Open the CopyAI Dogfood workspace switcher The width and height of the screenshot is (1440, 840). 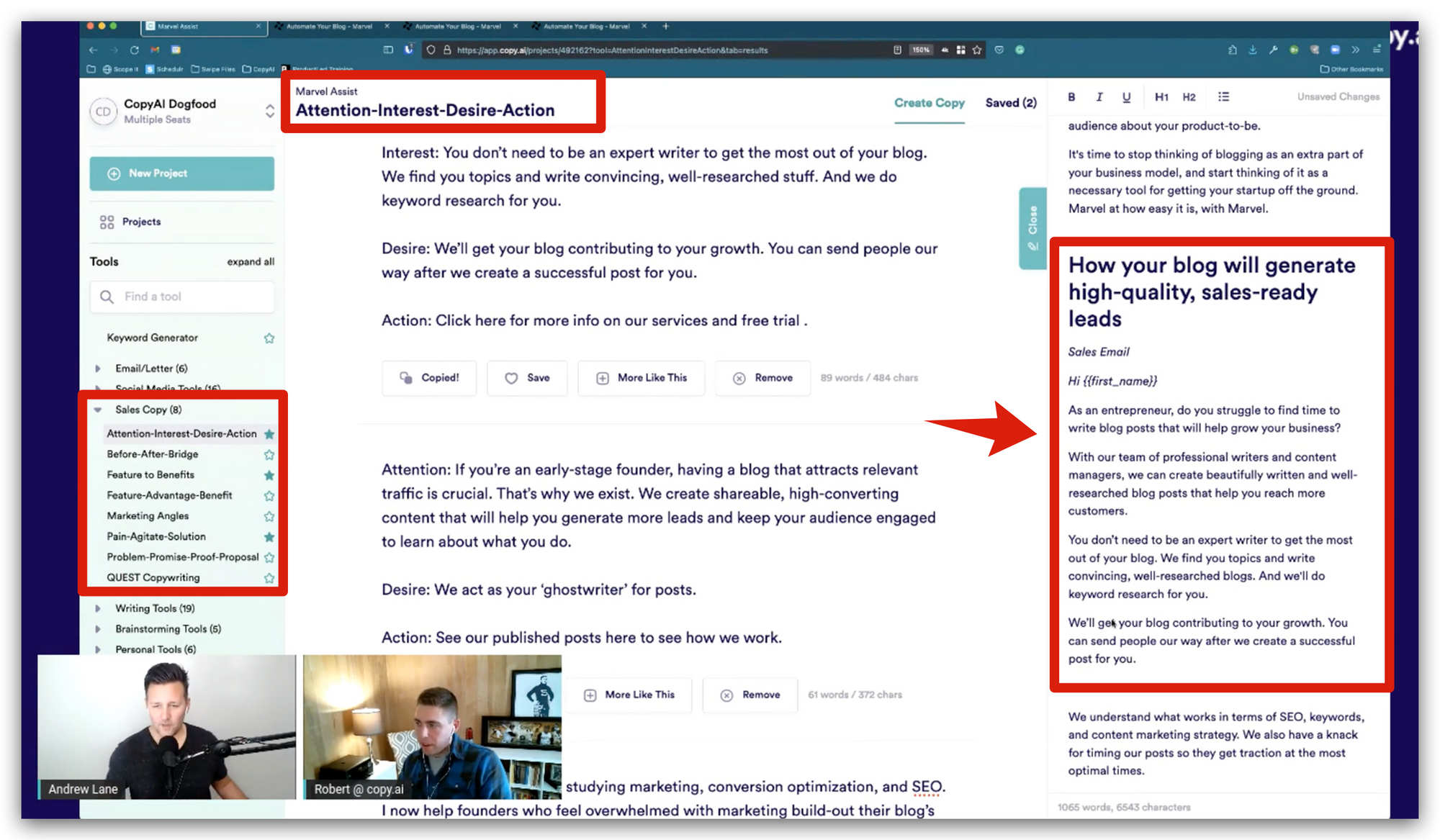[x=269, y=111]
